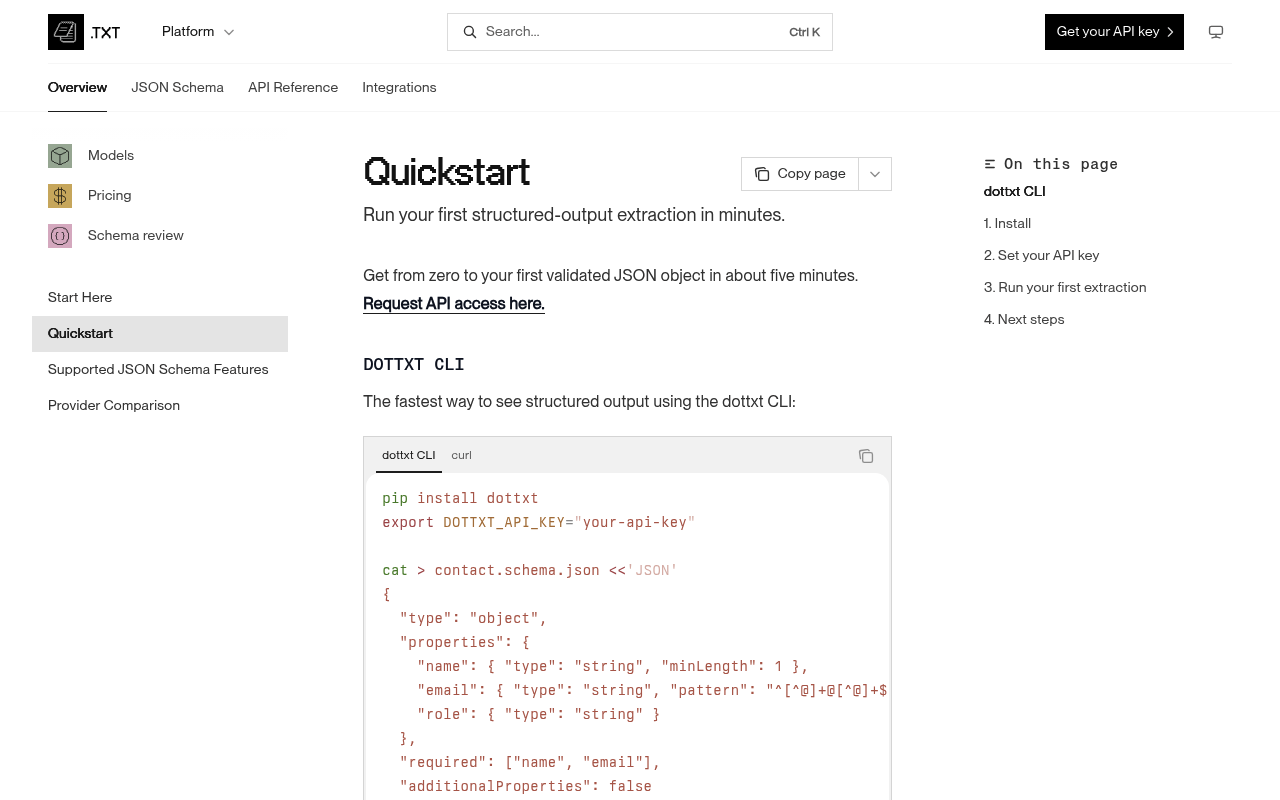Jump to 3. Run your first extraction
1280x800 pixels.
coord(1065,288)
